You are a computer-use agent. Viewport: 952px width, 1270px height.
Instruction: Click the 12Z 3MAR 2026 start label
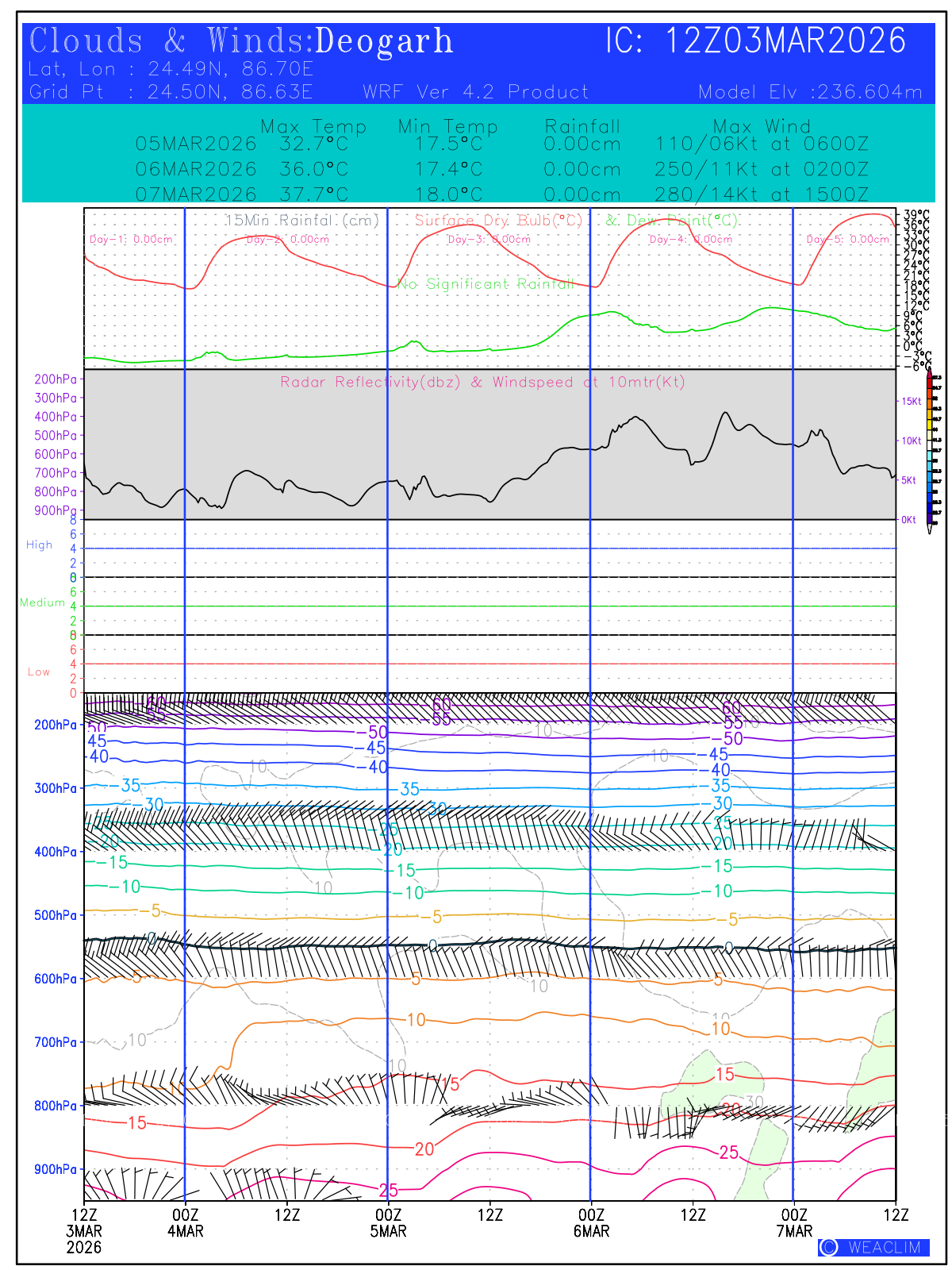(x=84, y=1230)
